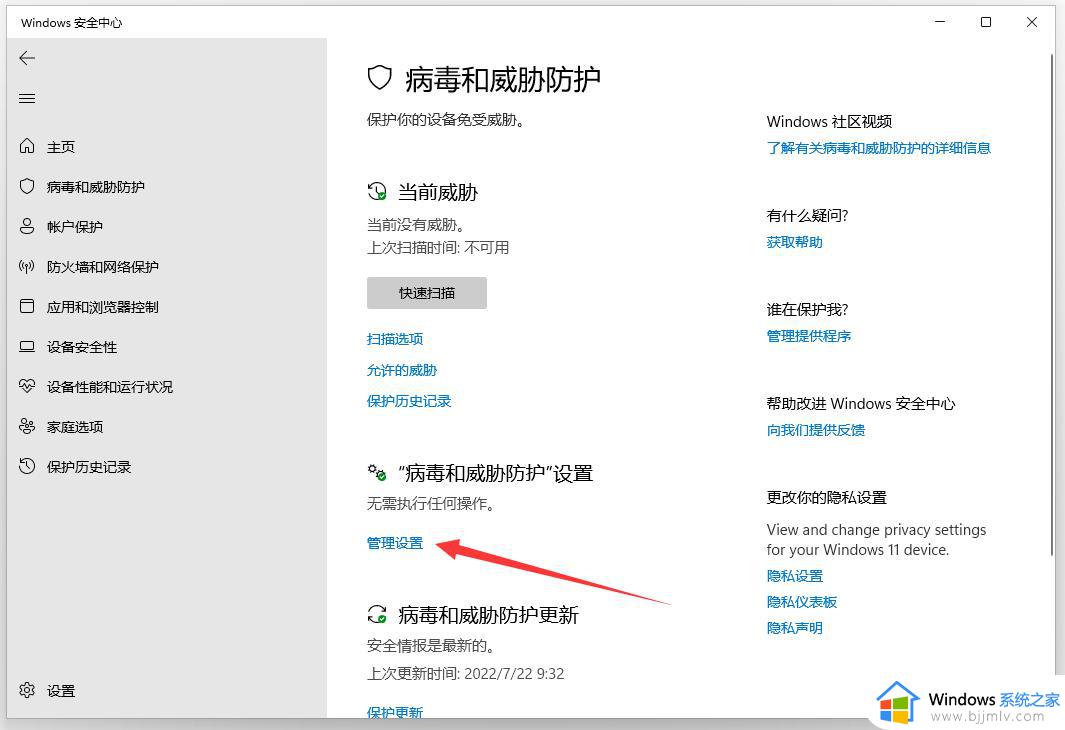
Task: Click the Windows 社区视频 heading
Action: point(829,122)
